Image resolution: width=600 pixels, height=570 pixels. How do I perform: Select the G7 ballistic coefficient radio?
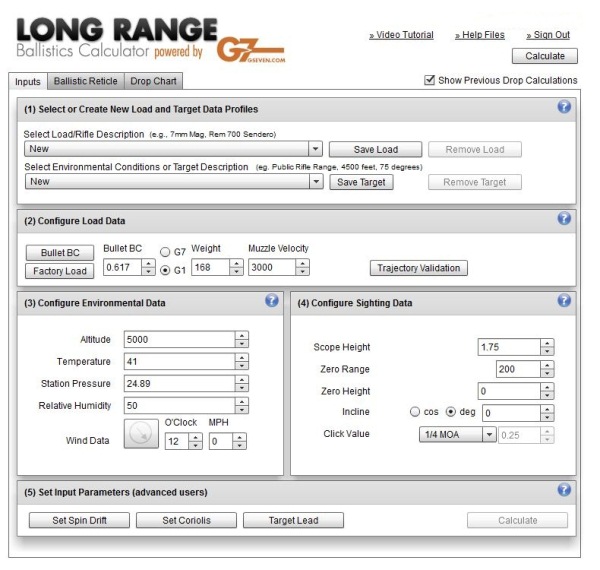[165, 252]
